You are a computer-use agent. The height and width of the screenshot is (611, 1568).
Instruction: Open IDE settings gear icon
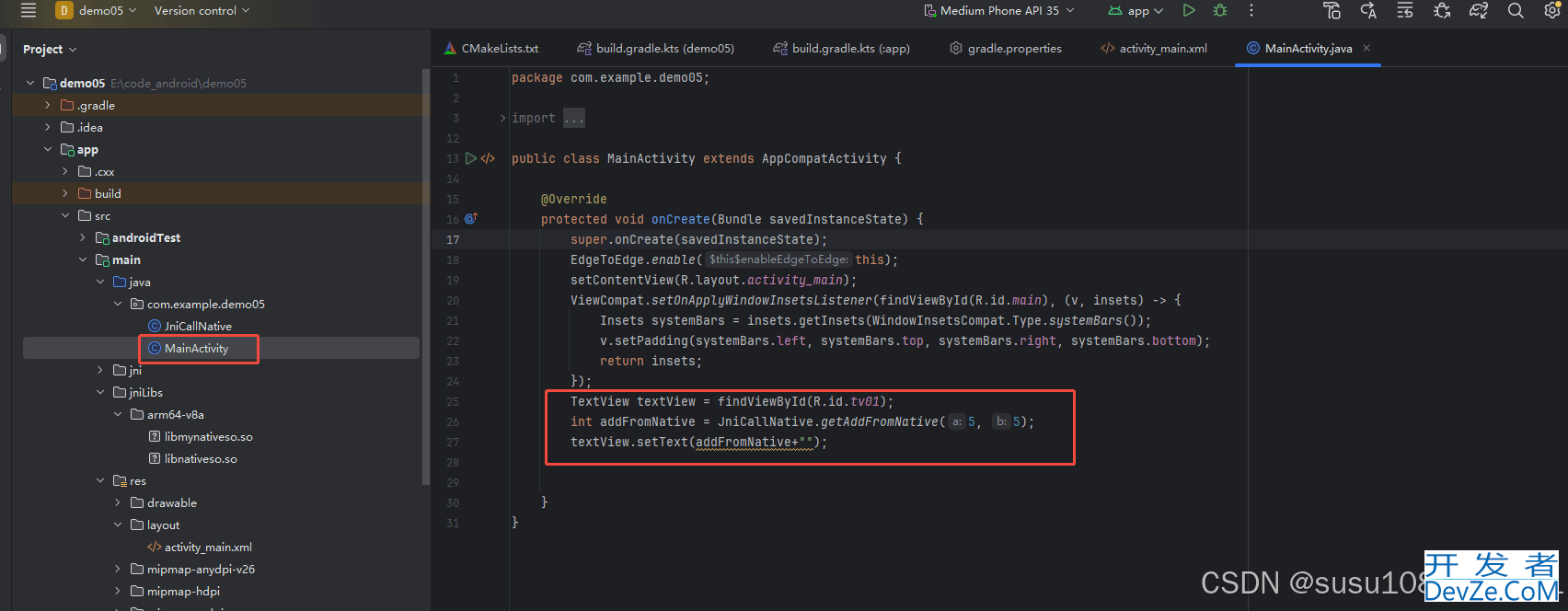click(x=1552, y=10)
